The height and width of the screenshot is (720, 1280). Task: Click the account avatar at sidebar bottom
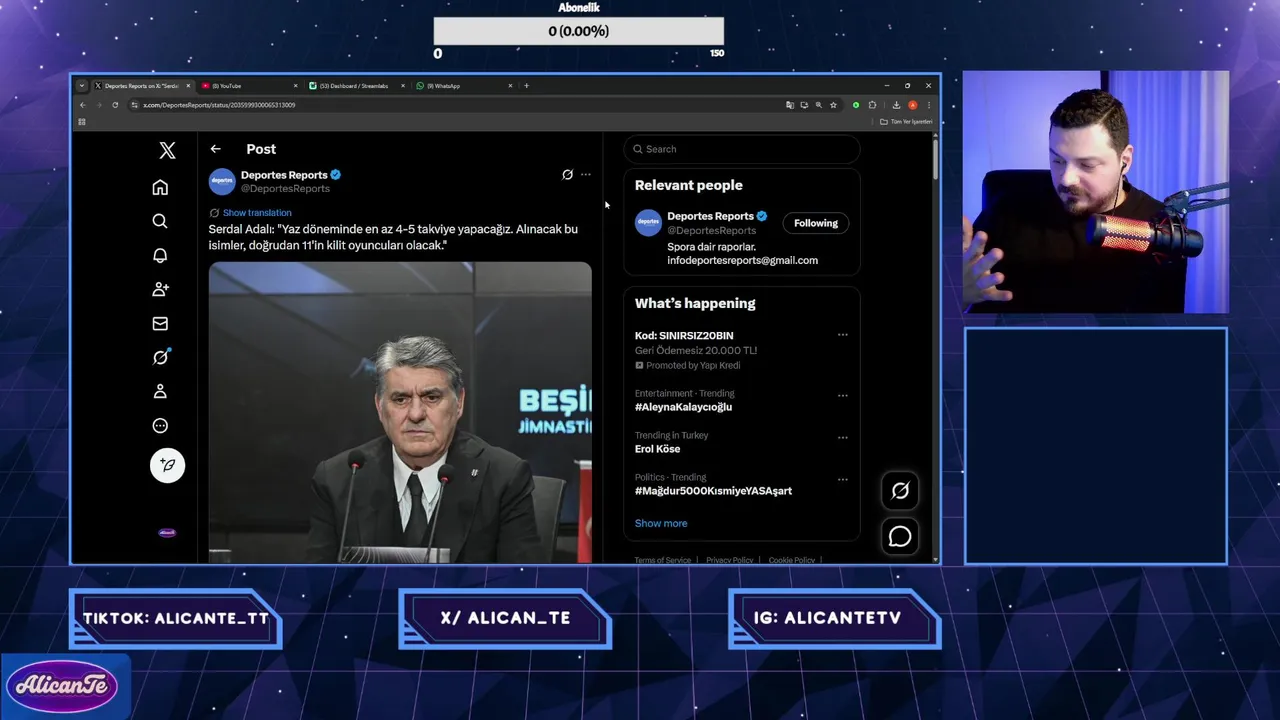click(x=167, y=533)
